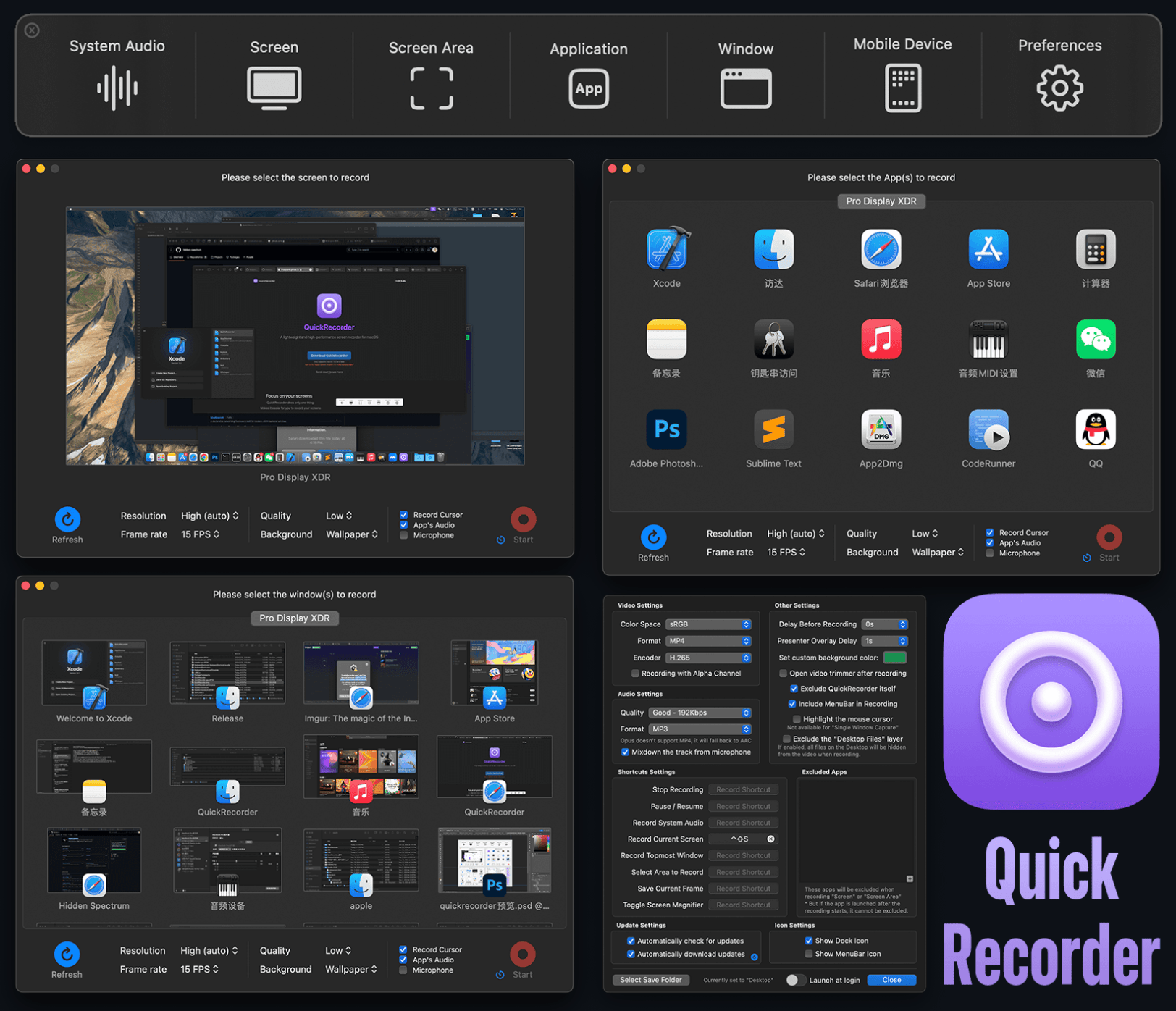Open the Encoder H.265 dropdown
The image size is (1176, 1011).
709,658
